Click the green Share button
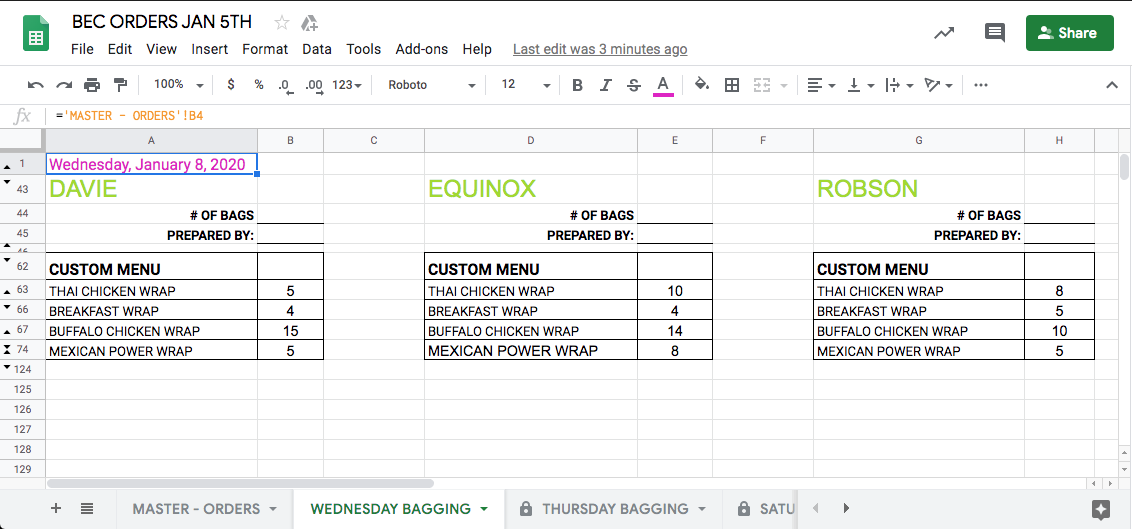This screenshot has width=1132, height=529. pos(1069,33)
